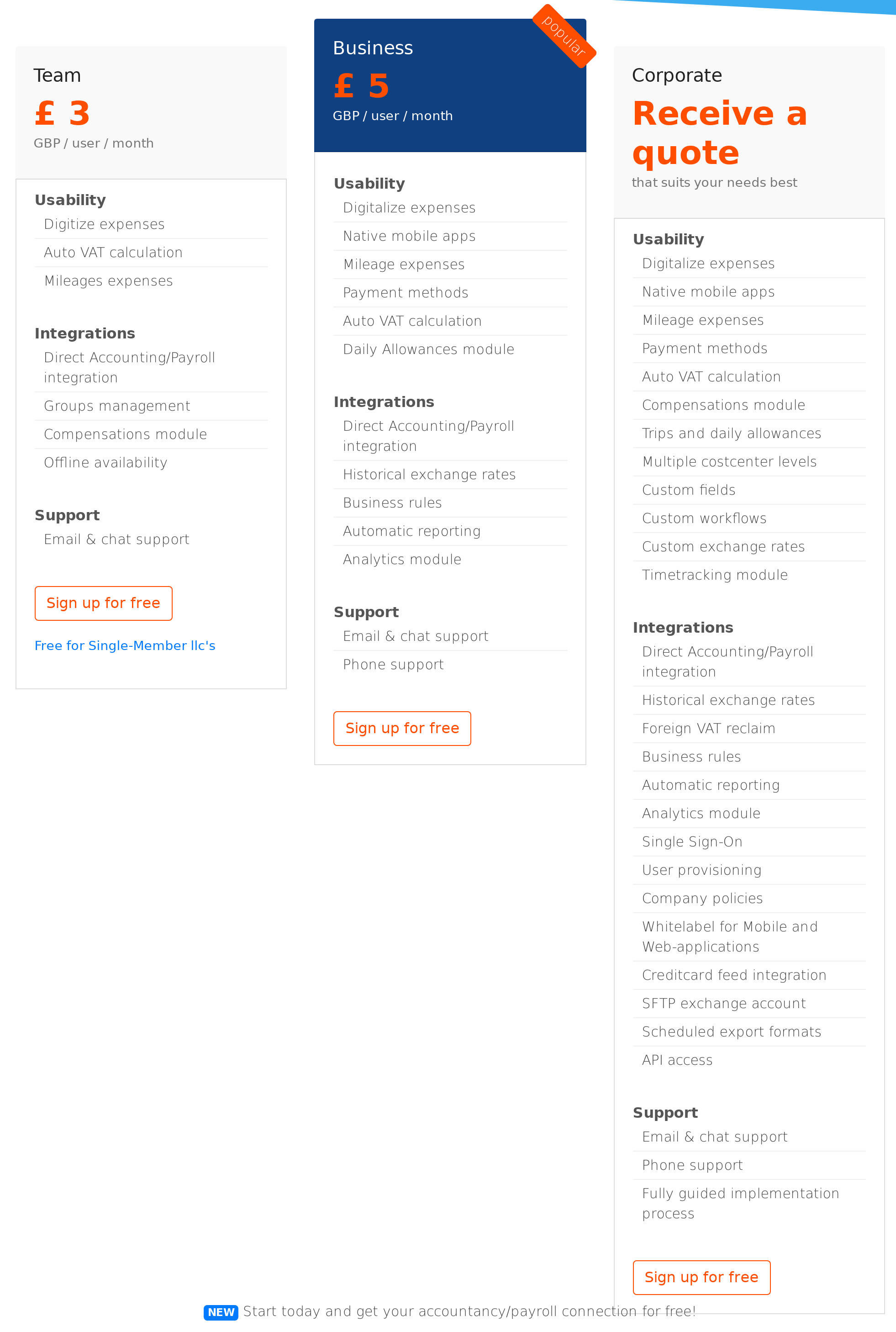896x1332 pixels.
Task: Click Daily Allowances module under Business Usability
Action: click(428, 349)
